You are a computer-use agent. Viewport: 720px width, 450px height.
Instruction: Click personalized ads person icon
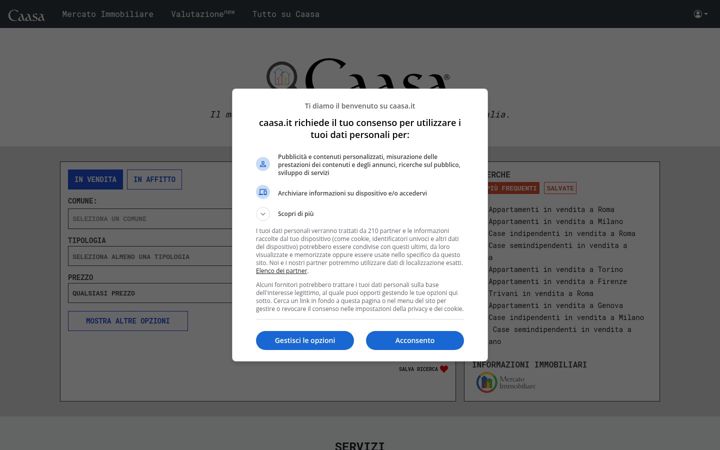tap(263, 164)
